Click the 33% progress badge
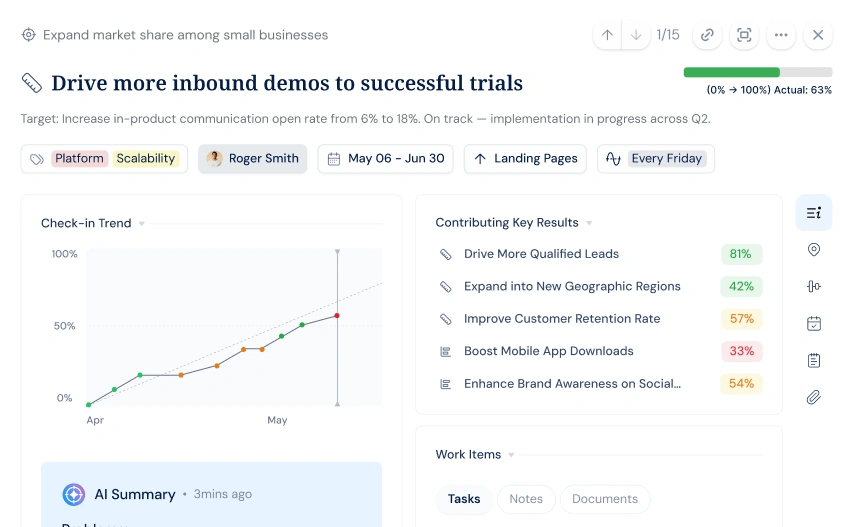Viewport: 853px width, 527px height. [x=741, y=351]
